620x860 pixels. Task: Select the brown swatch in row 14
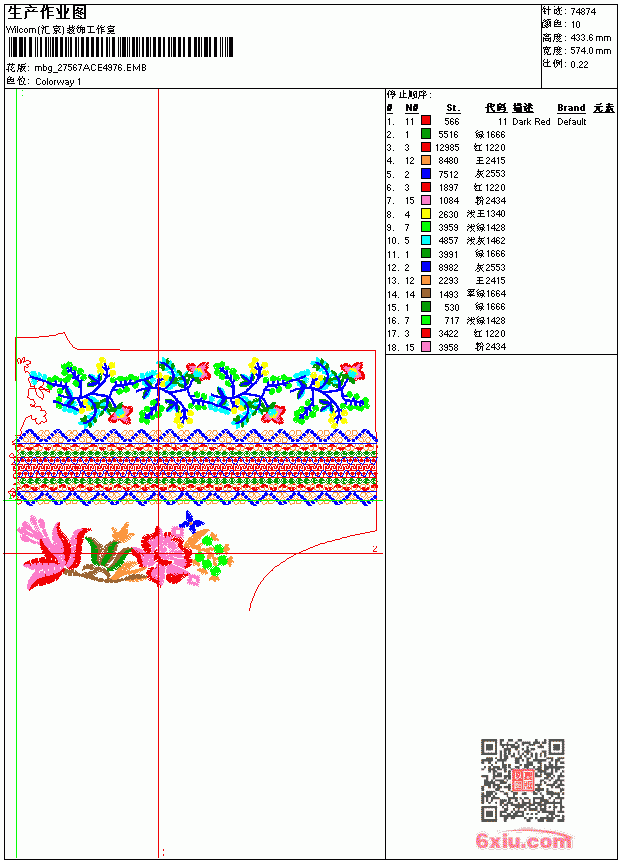(426, 293)
